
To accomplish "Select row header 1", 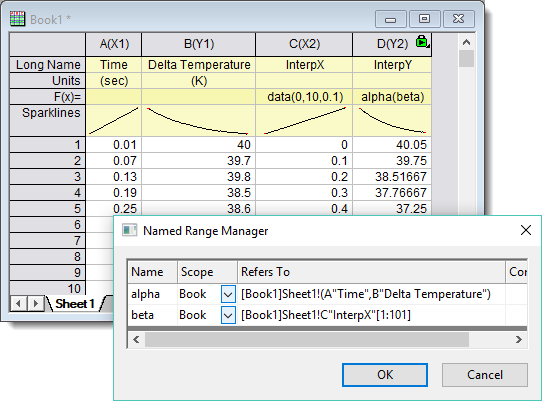I will click(x=48, y=144).
